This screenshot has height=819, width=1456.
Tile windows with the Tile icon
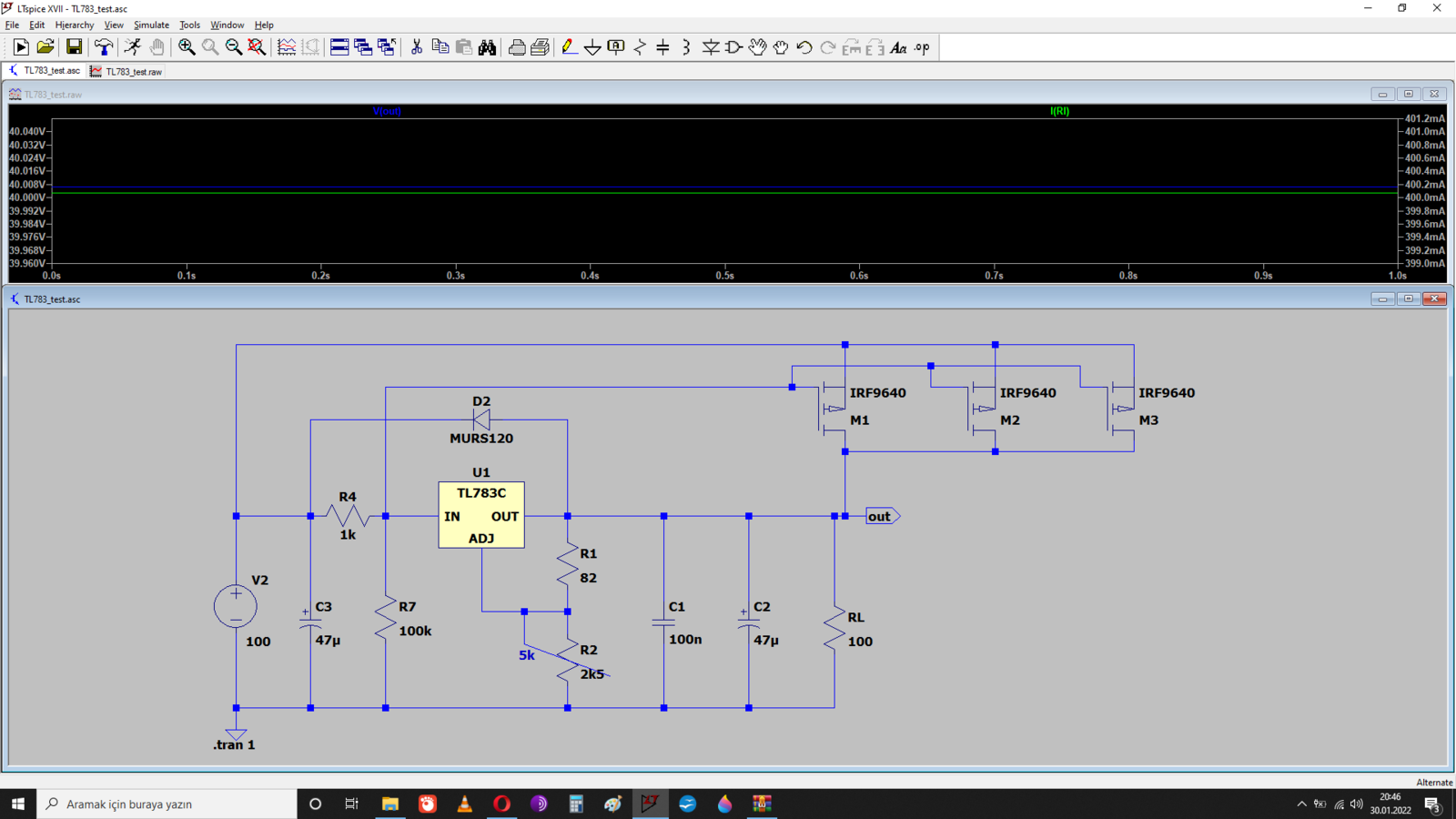click(339, 47)
